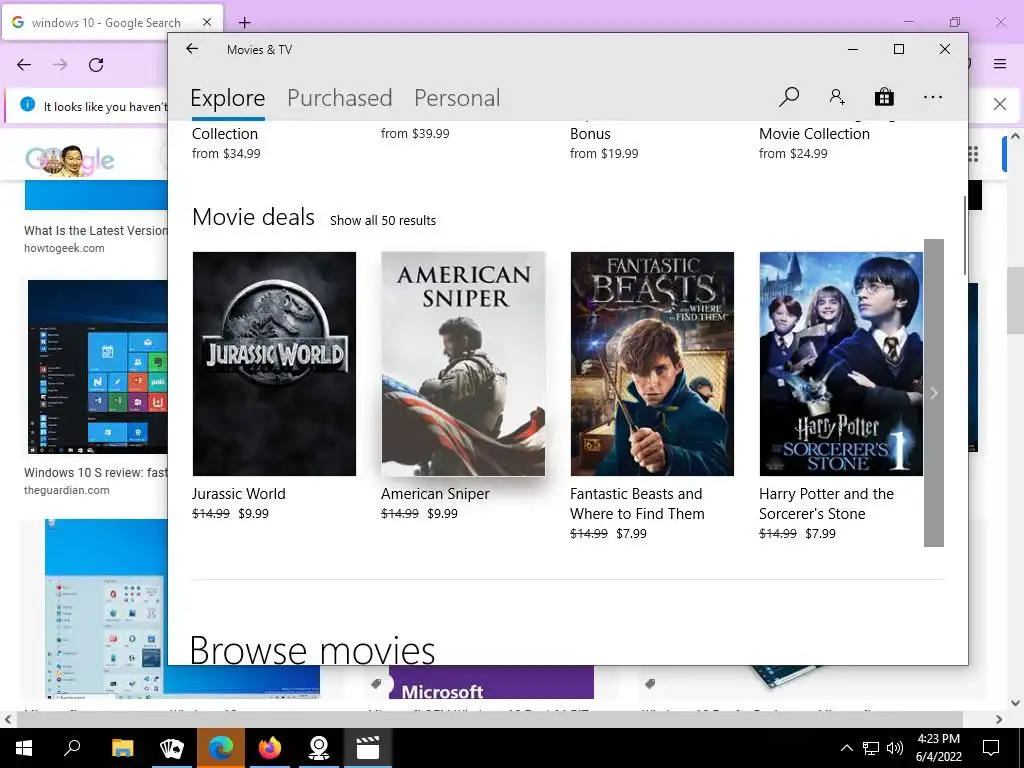This screenshot has height=768, width=1024.
Task: Click the Movies & TV vertical scrollbar thumb
Action: 964,235
